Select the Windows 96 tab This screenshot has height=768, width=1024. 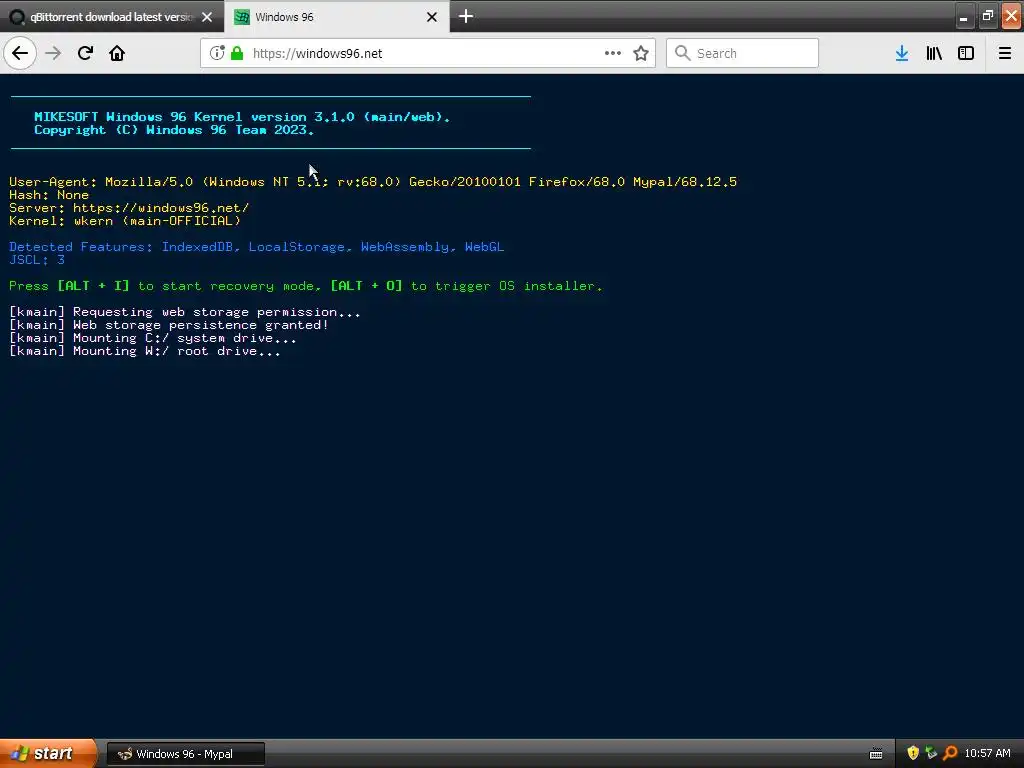[337, 17]
